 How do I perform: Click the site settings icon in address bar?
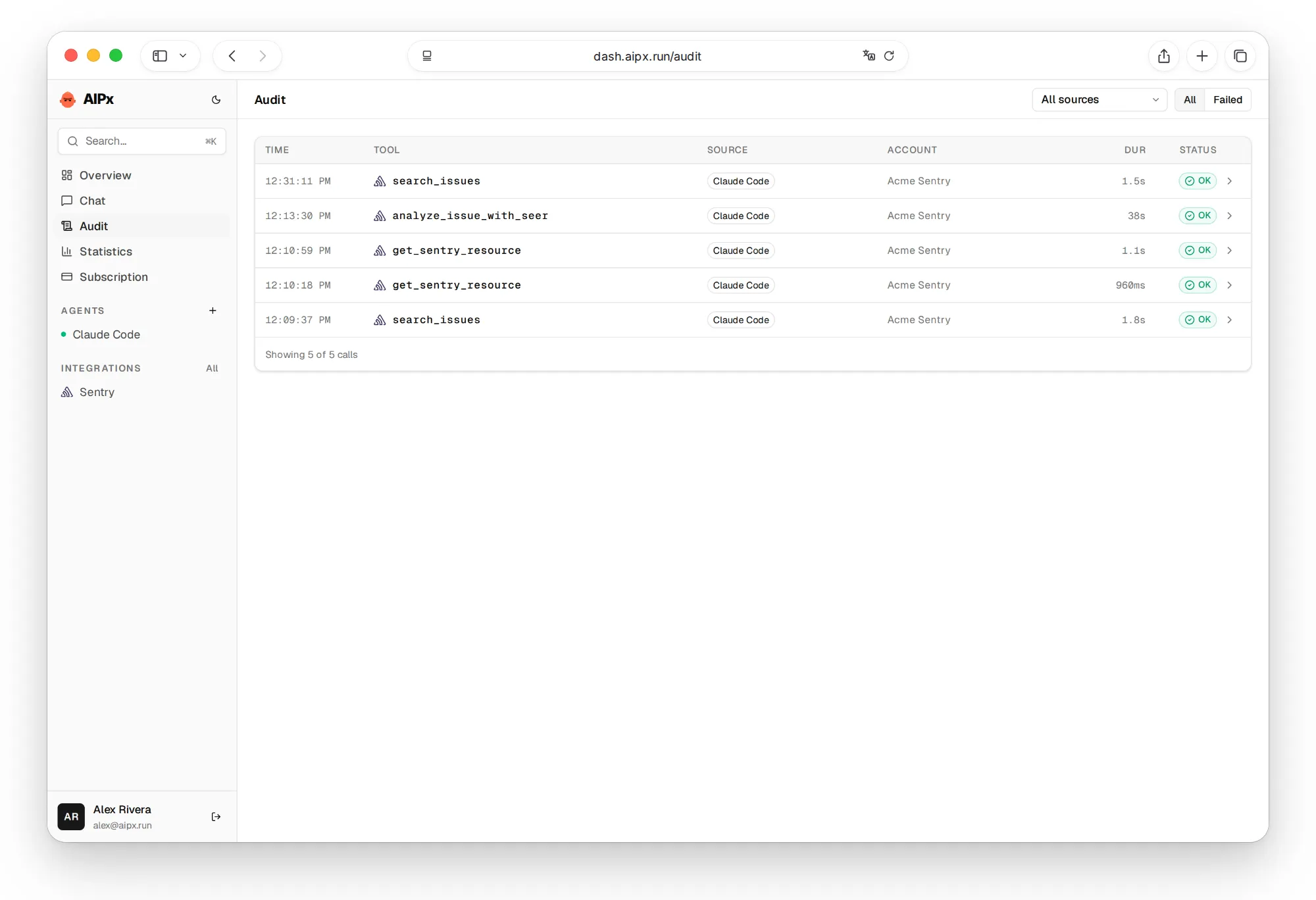[x=427, y=56]
